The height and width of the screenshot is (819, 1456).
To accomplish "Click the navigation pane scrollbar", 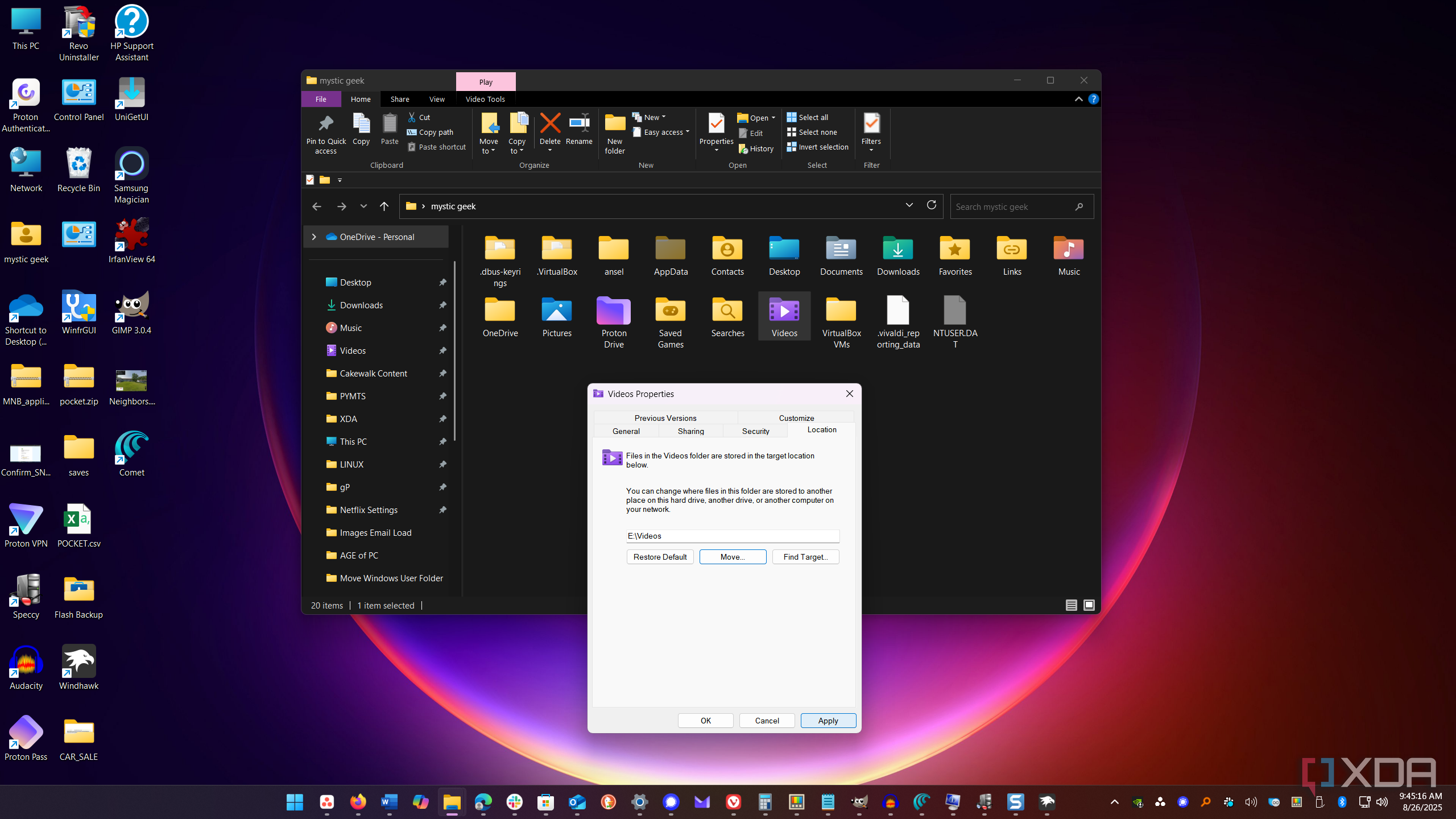I will (x=455, y=351).
